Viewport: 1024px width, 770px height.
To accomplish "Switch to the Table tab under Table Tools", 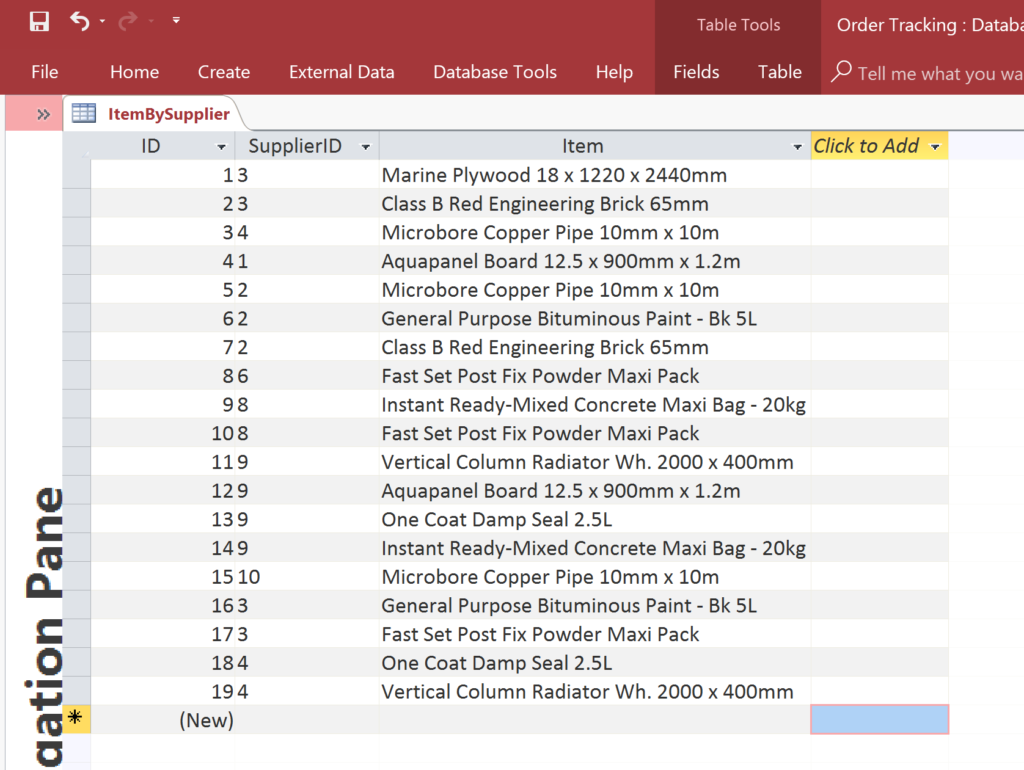I will tap(780, 72).
